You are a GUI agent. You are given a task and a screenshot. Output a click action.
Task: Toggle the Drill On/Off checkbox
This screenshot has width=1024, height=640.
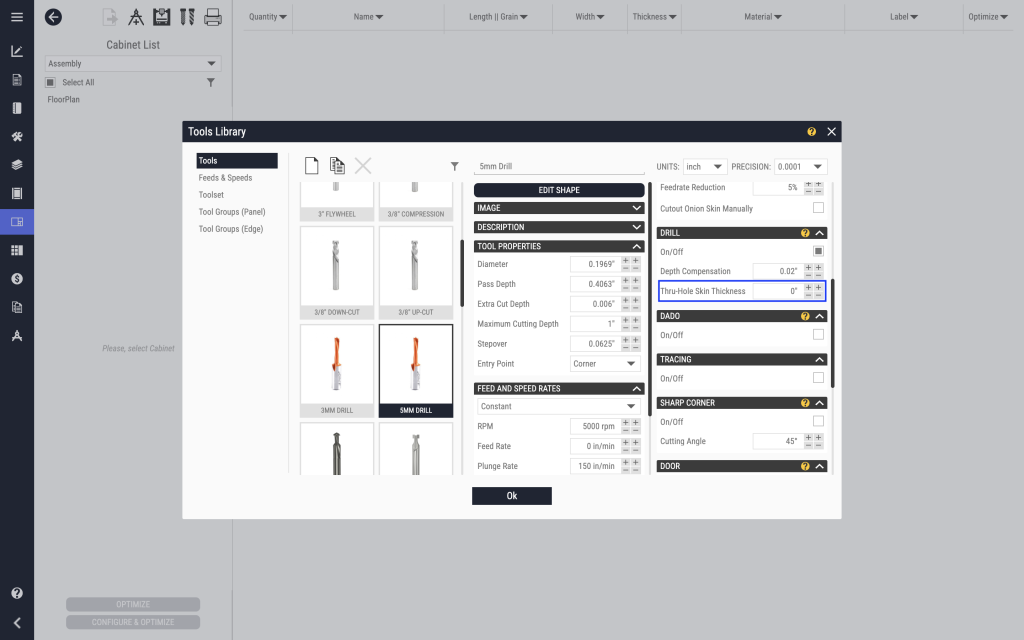click(818, 251)
